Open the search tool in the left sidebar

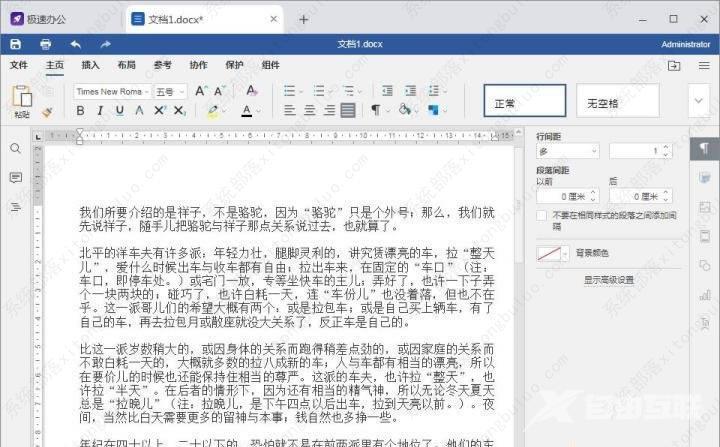(16, 148)
